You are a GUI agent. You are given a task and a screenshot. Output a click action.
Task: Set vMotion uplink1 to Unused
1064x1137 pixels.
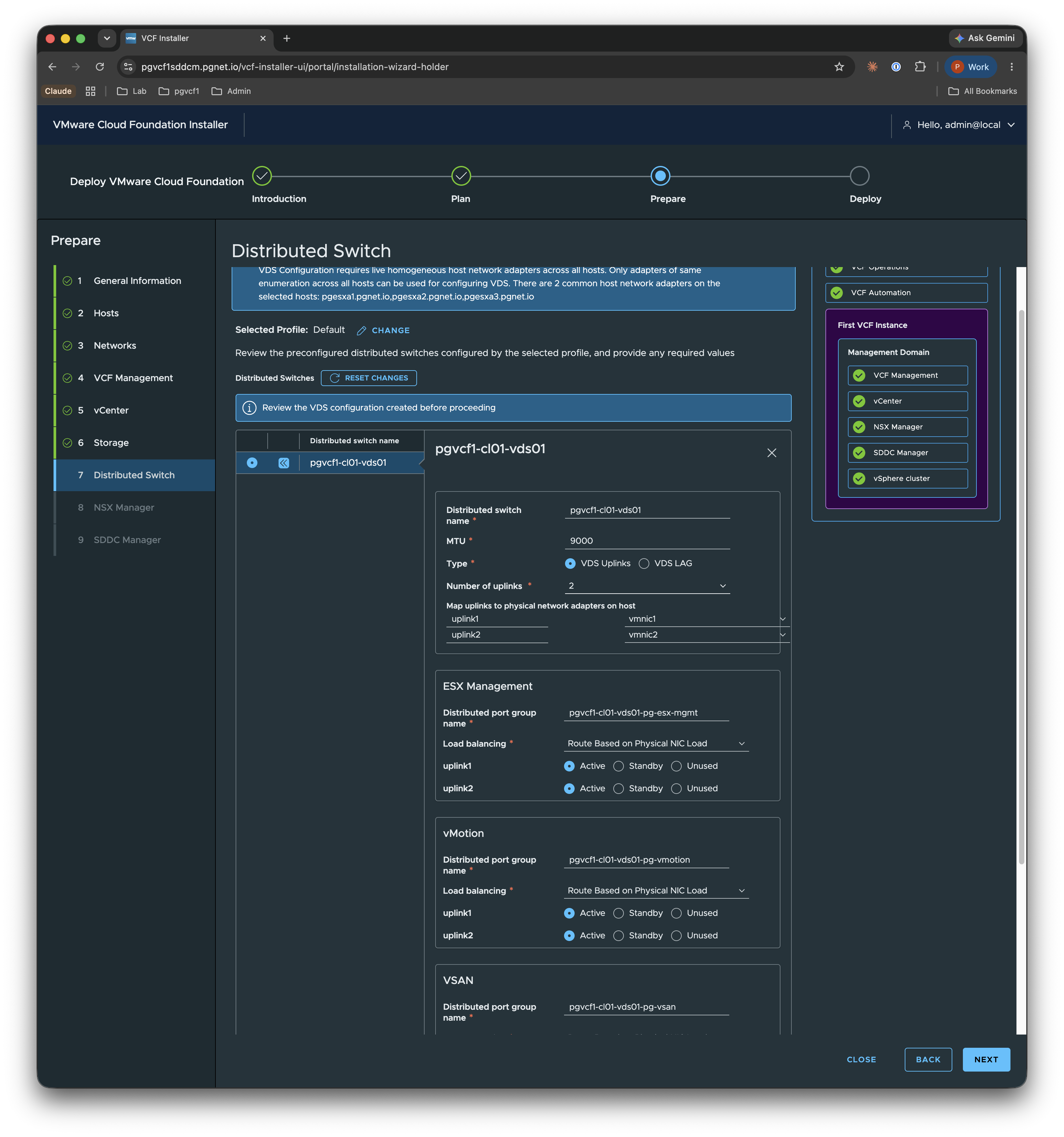click(676, 913)
